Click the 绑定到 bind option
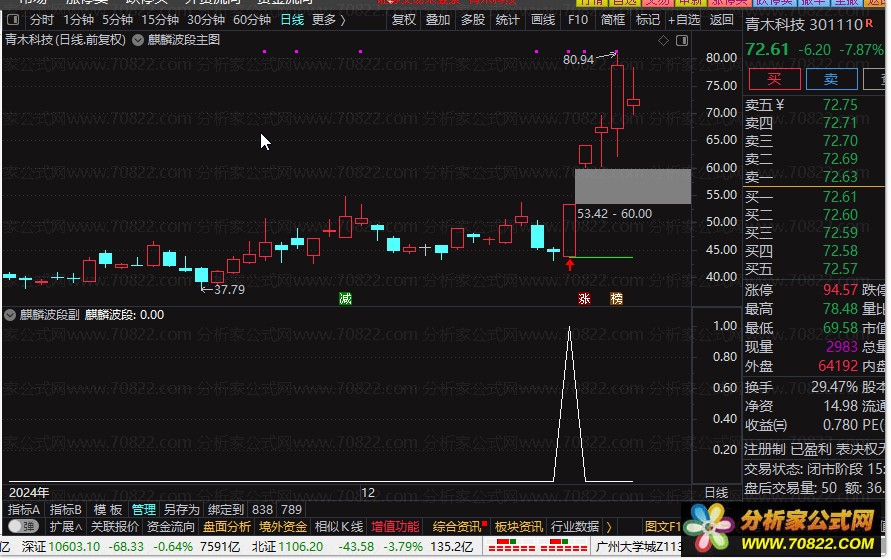Viewport: 891px width, 560px height. (x=226, y=509)
